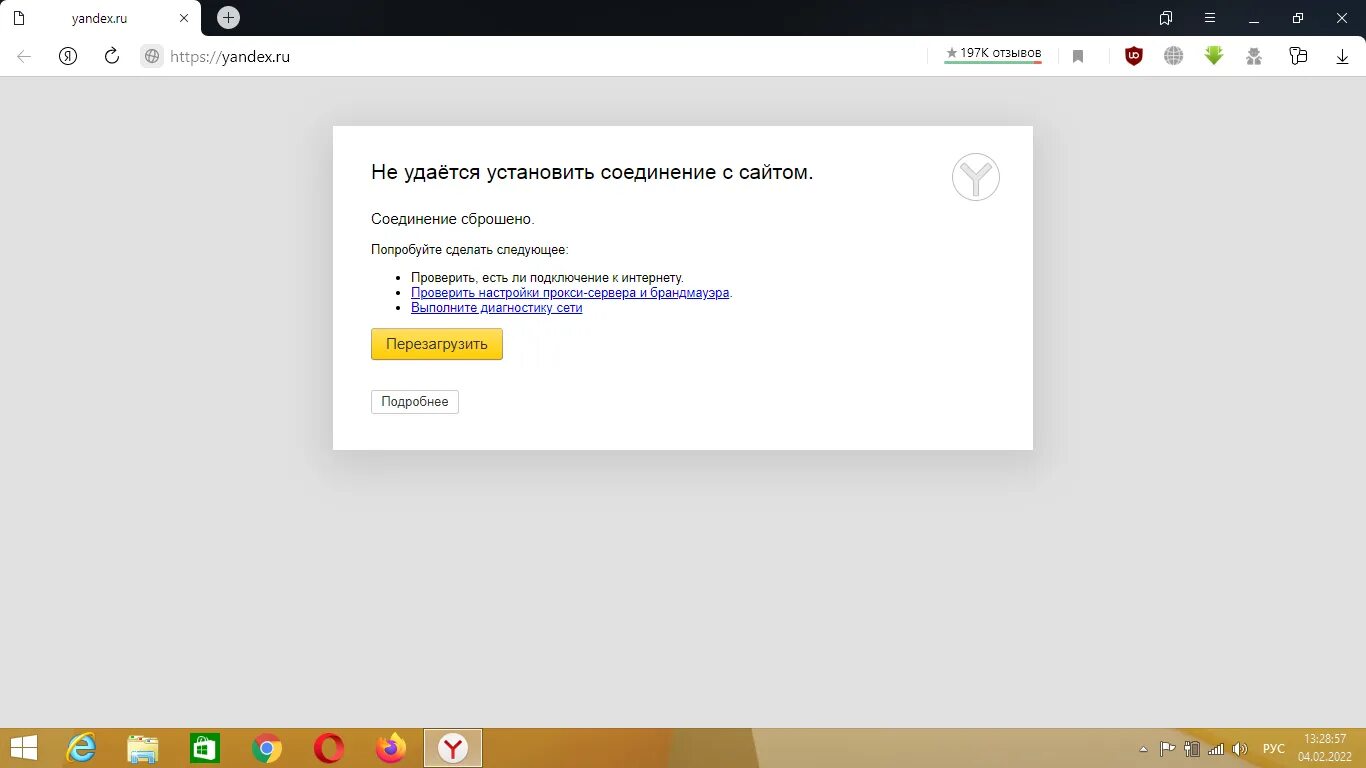This screenshot has height=768, width=1366.
Task: Click the Подробнее details button
Action: point(415,402)
